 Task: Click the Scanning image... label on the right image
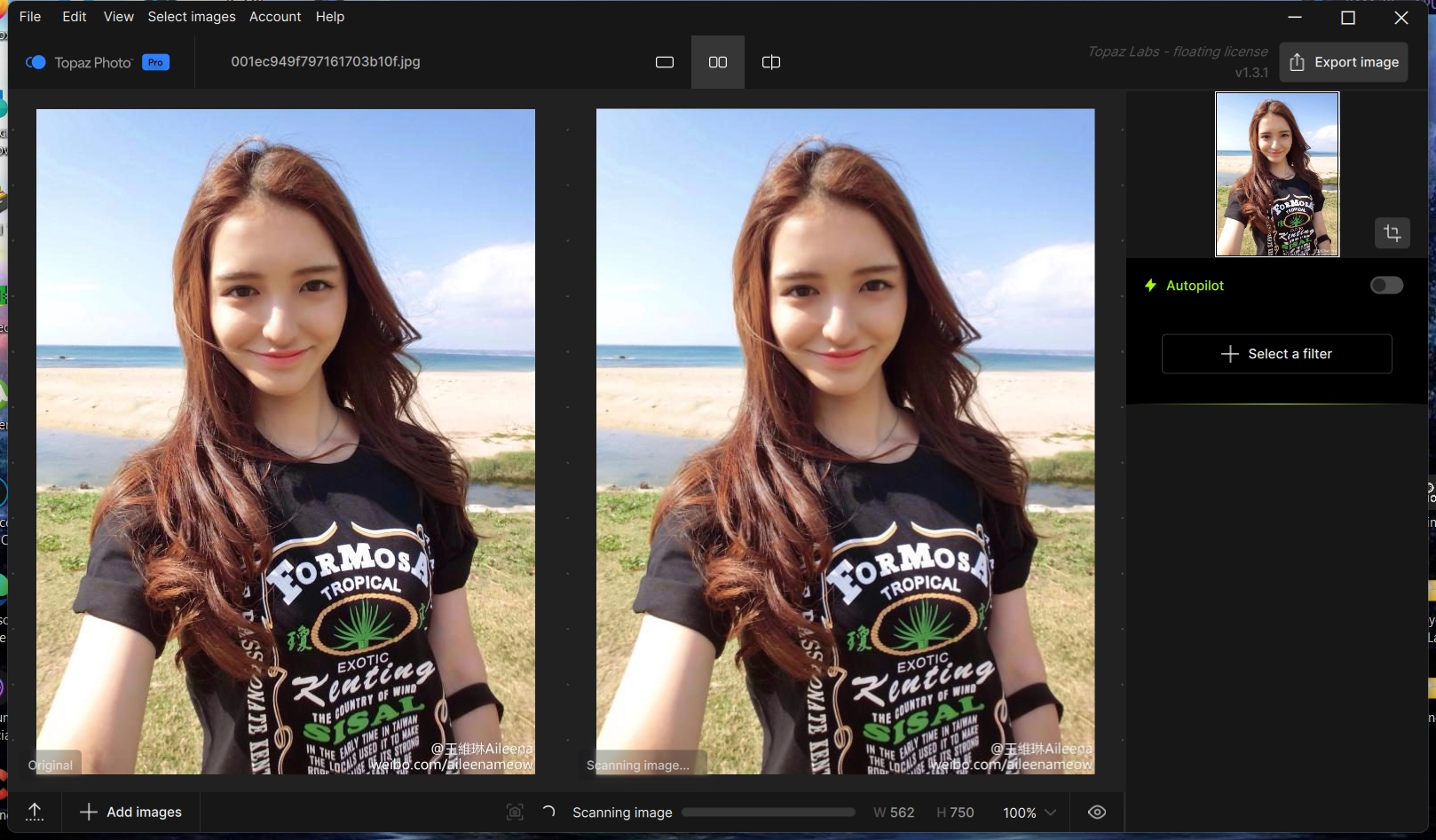pyautogui.click(x=638, y=765)
